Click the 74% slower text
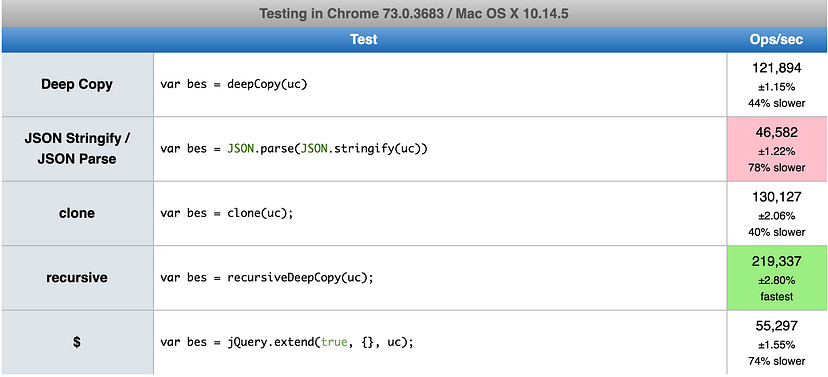The height and width of the screenshot is (377, 828). (776, 361)
